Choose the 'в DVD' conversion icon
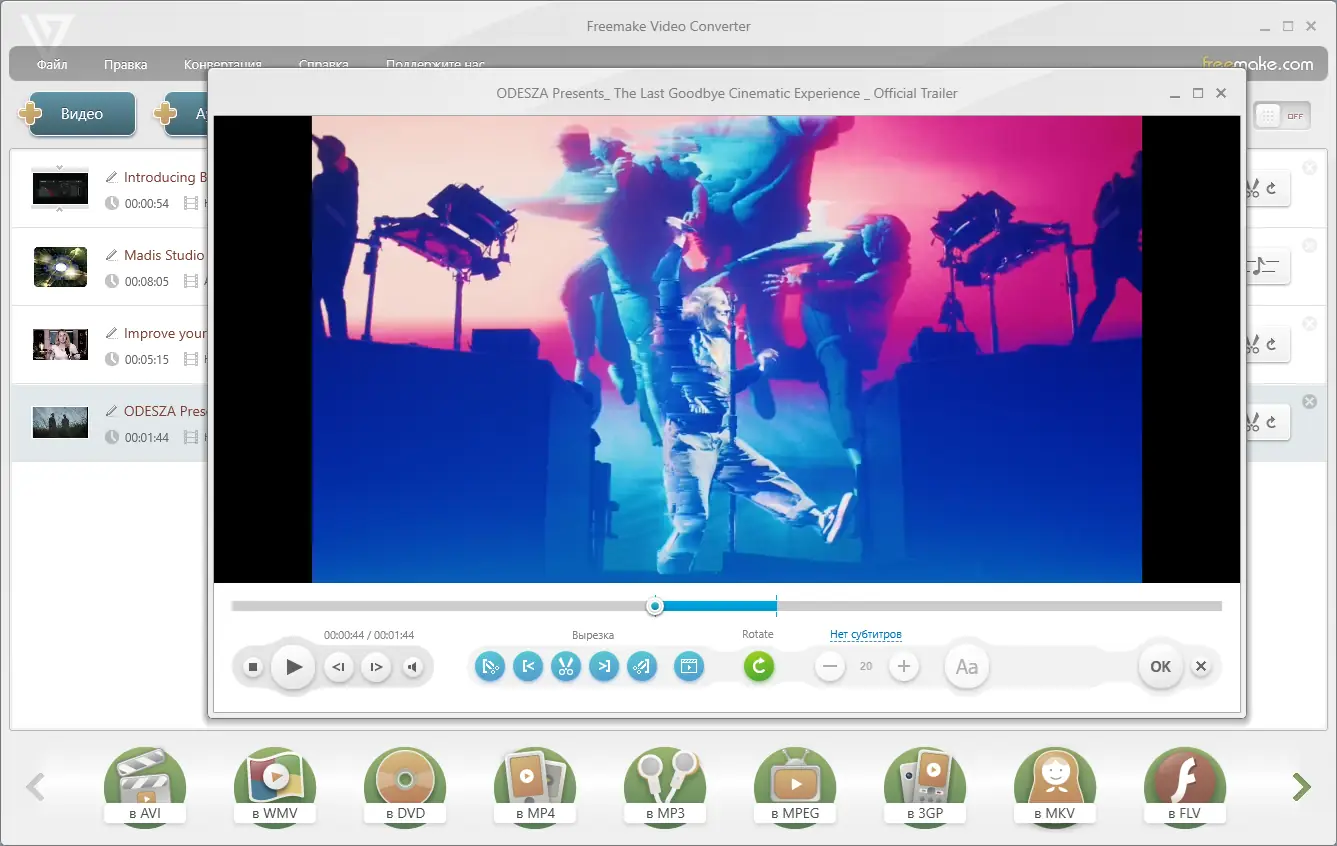 click(405, 786)
